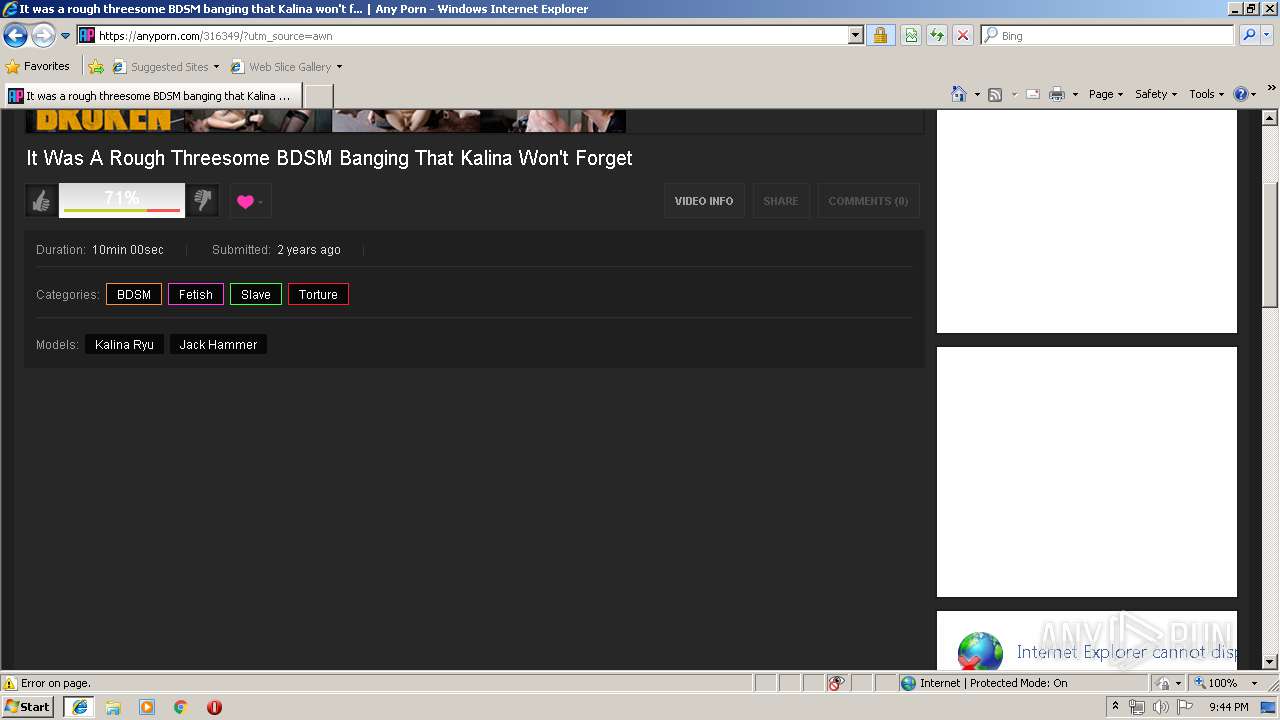Open the Page menu
1280x720 pixels.
(1106, 94)
